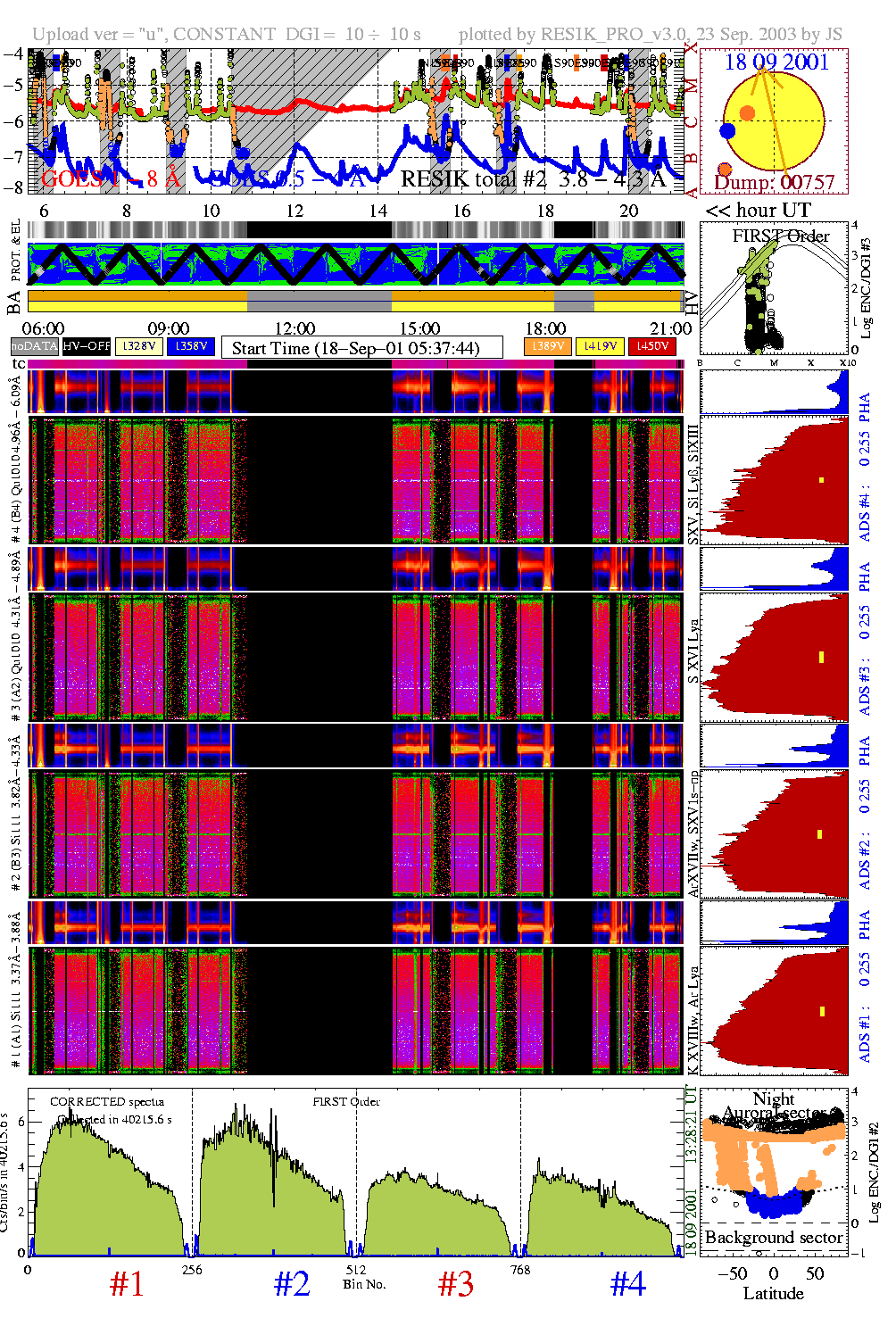Select the red 1450V legend box
Screen dimensions: 896x1318
pyautogui.click(x=652, y=346)
